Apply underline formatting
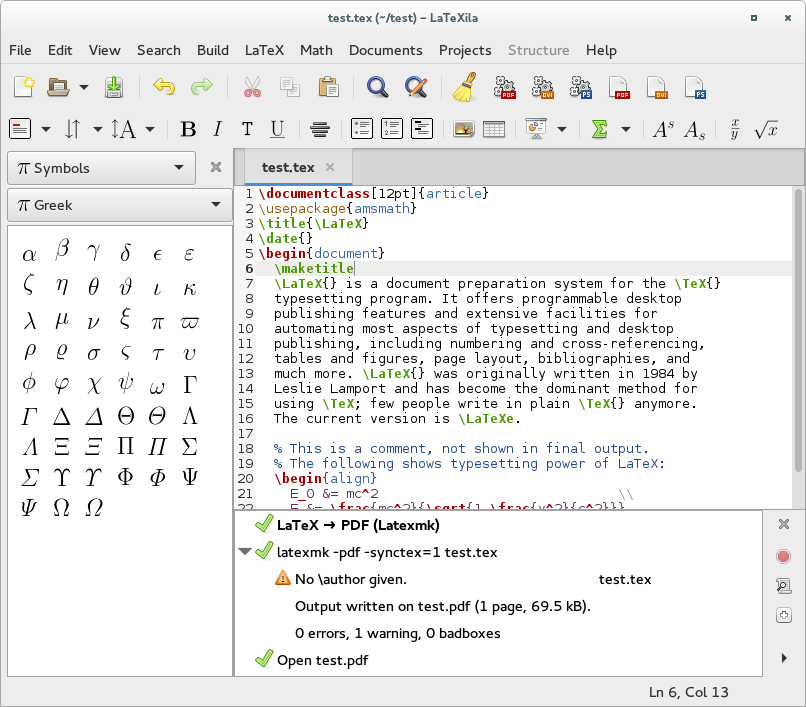This screenshot has width=806, height=707. tap(278, 129)
